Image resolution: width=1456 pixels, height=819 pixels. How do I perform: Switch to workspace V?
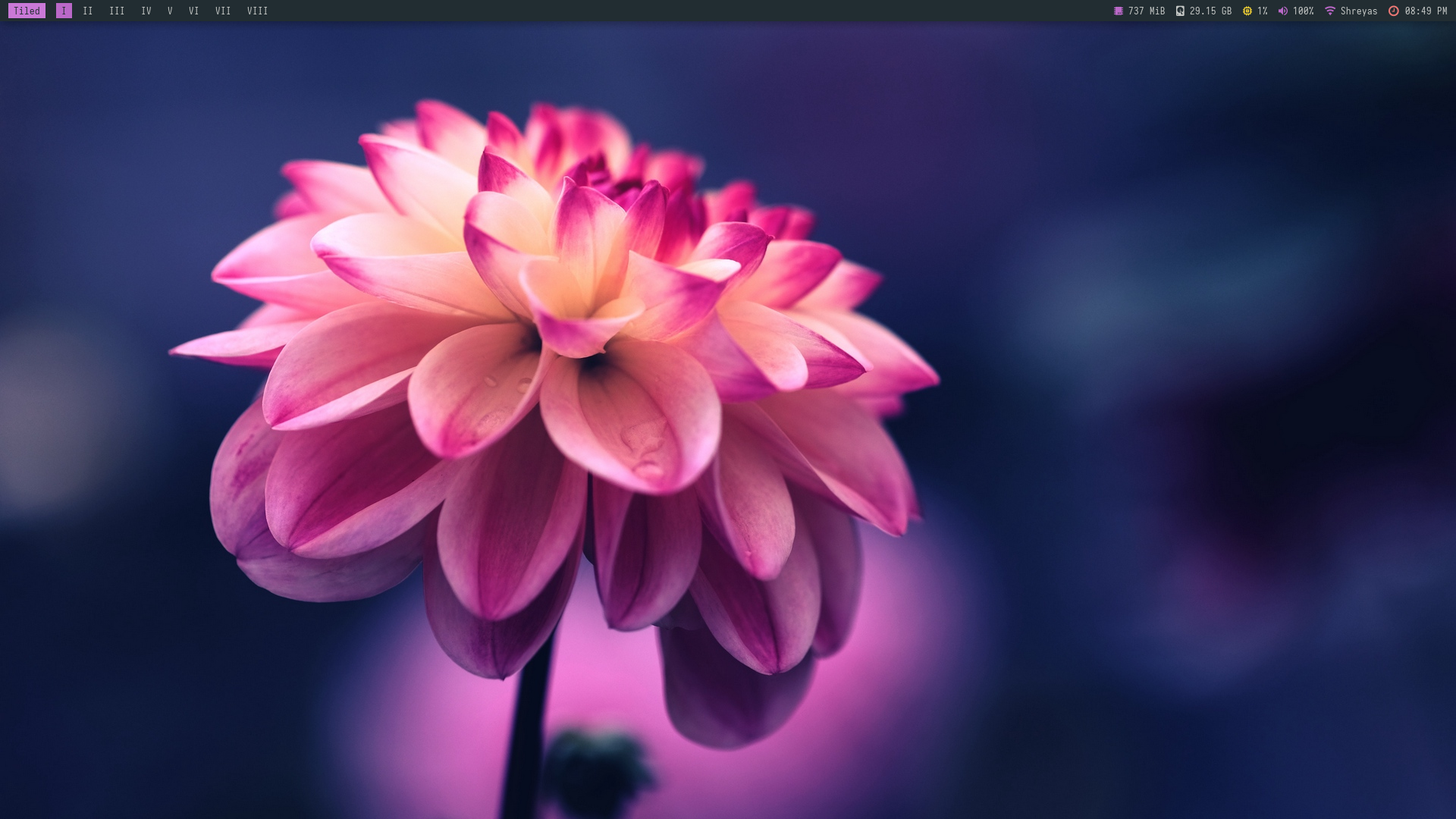click(170, 11)
